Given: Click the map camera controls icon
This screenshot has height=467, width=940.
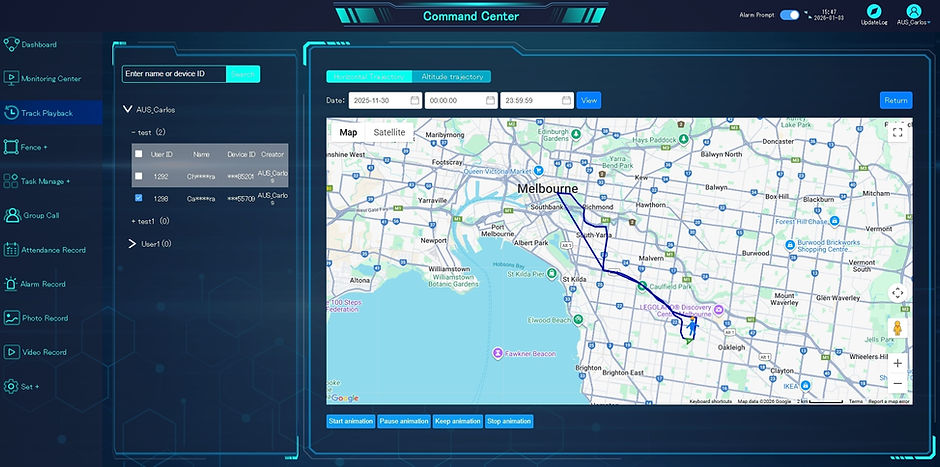Looking at the screenshot, I should click(897, 293).
